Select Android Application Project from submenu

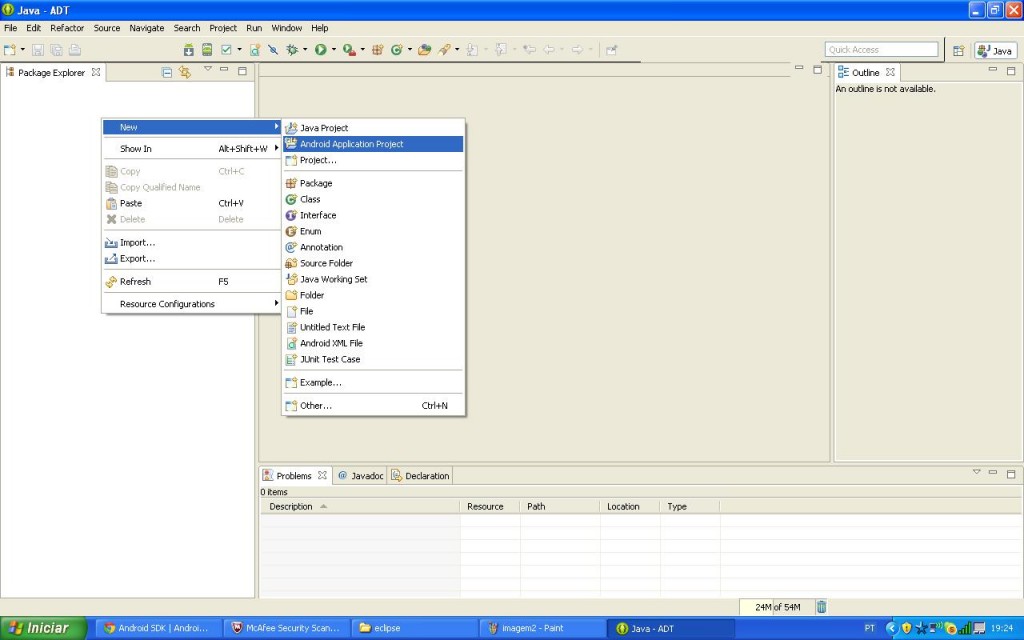point(373,144)
